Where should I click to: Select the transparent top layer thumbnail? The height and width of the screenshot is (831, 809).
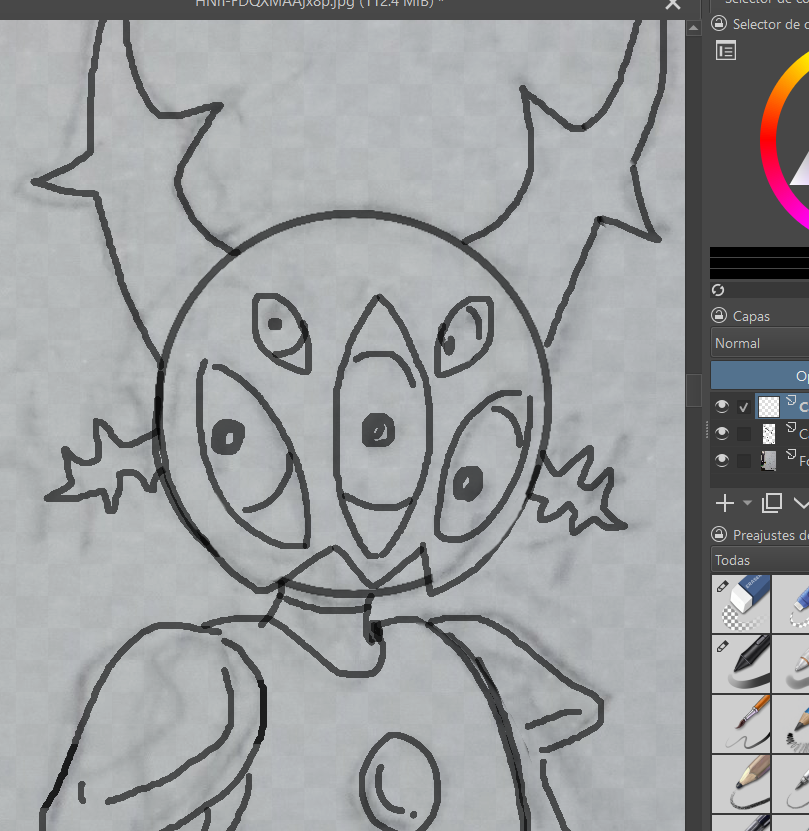click(769, 407)
